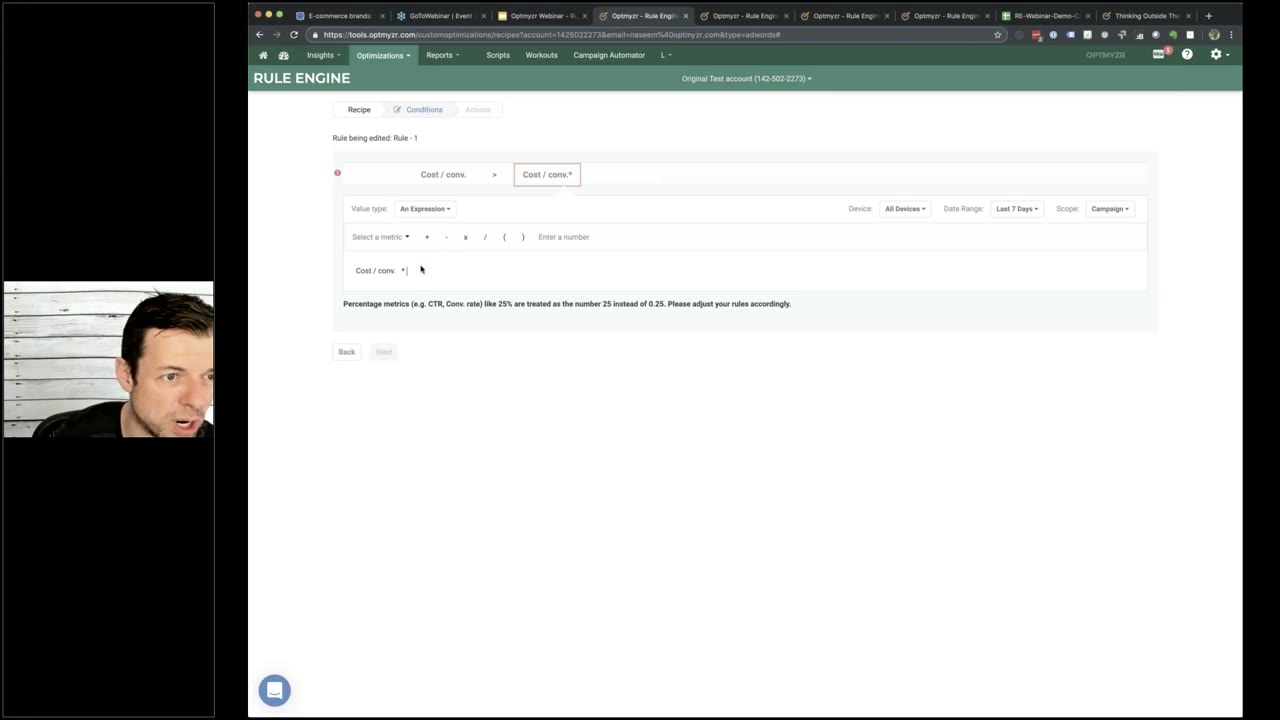This screenshot has height=720, width=1280.
Task: Switch to Thinking Outside The tab
Action: click(x=1146, y=16)
